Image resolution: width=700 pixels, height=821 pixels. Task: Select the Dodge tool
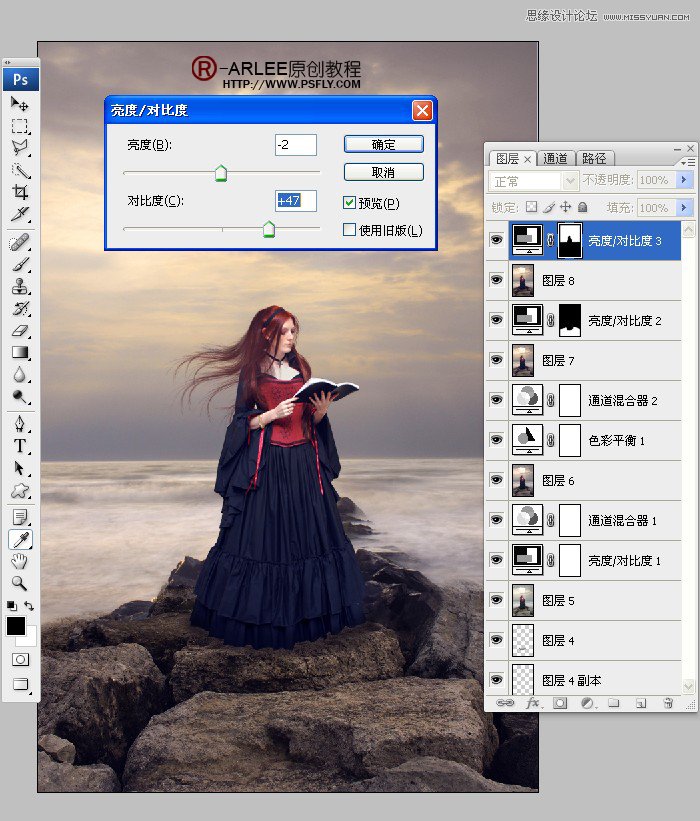20,397
